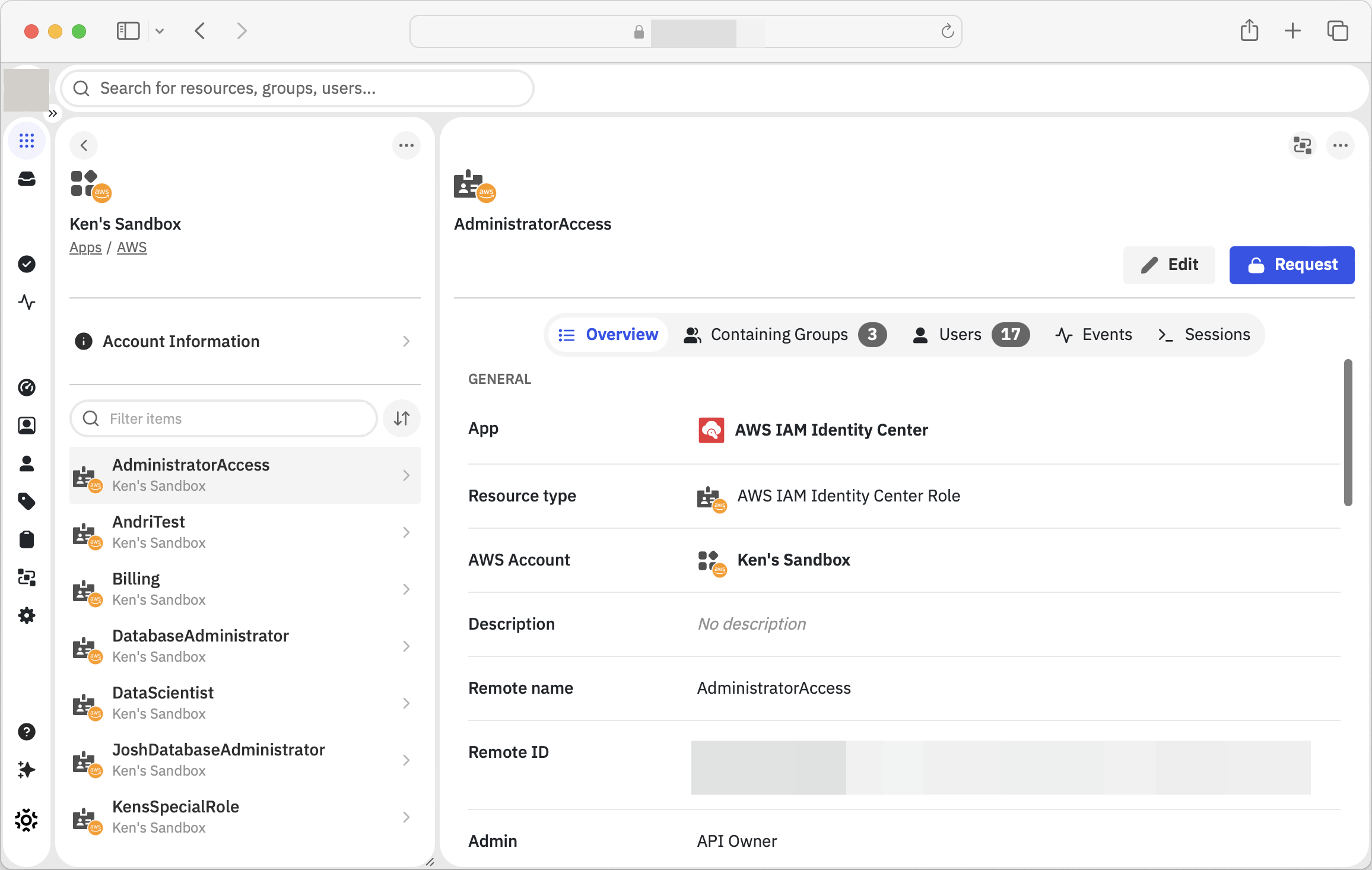
Task: Open the contact badge icon in sidebar
Action: (27, 426)
